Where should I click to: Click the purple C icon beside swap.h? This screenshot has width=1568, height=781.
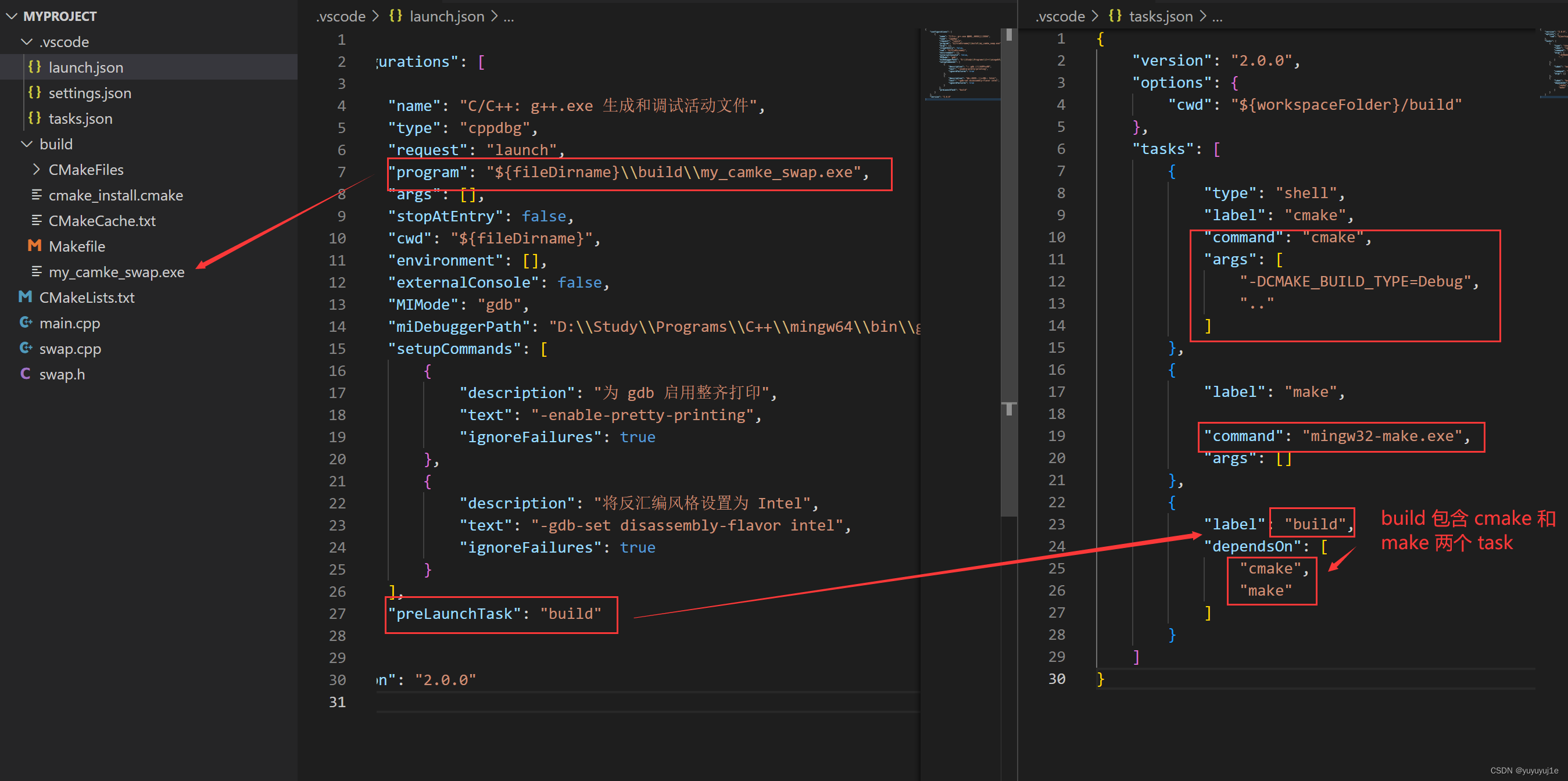[x=26, y=374]
